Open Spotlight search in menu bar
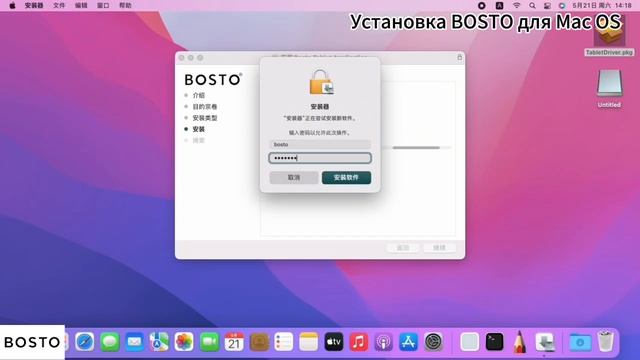 click(x=532, y=5)
